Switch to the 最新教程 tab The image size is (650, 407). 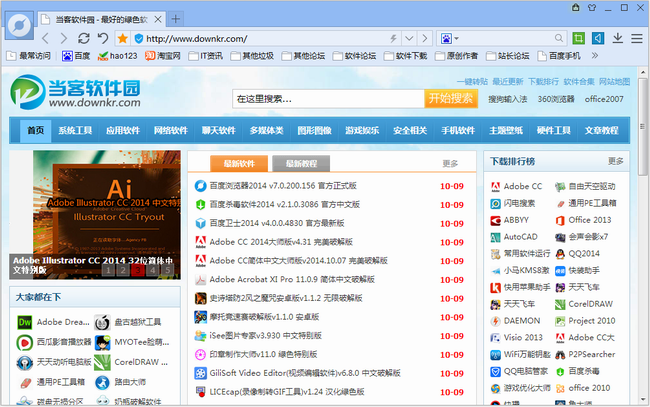[x=300, y=163]
